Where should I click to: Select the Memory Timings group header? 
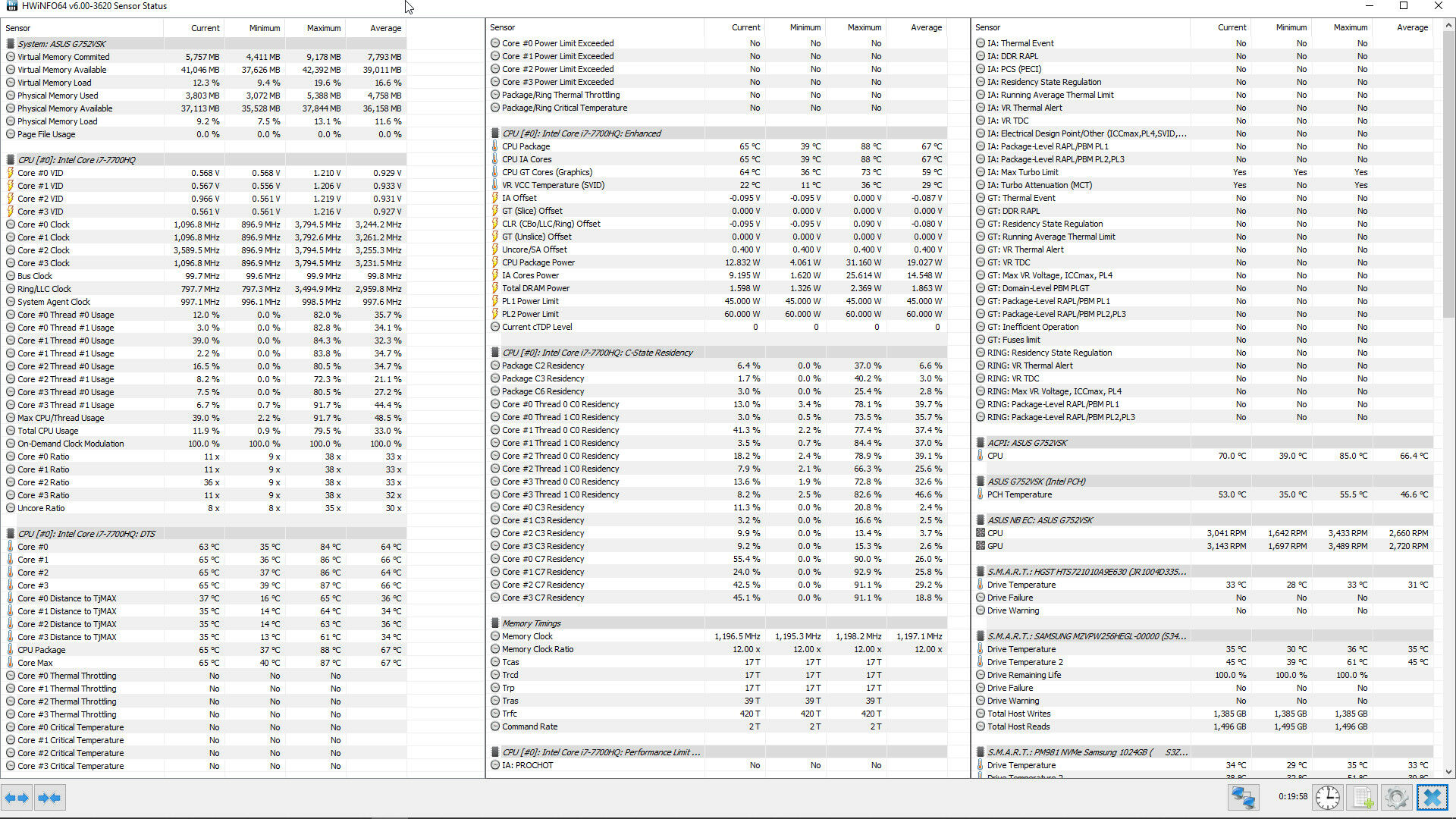(717, 623)
